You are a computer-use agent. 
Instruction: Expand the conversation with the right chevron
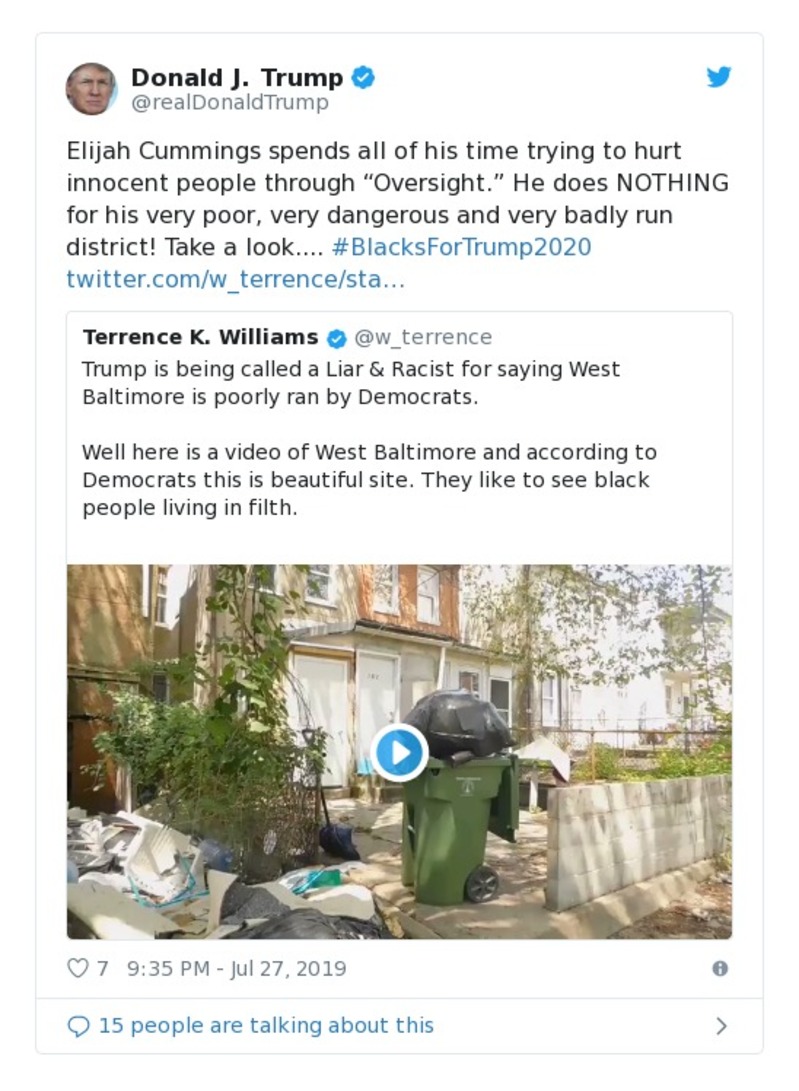(721, 1026)
